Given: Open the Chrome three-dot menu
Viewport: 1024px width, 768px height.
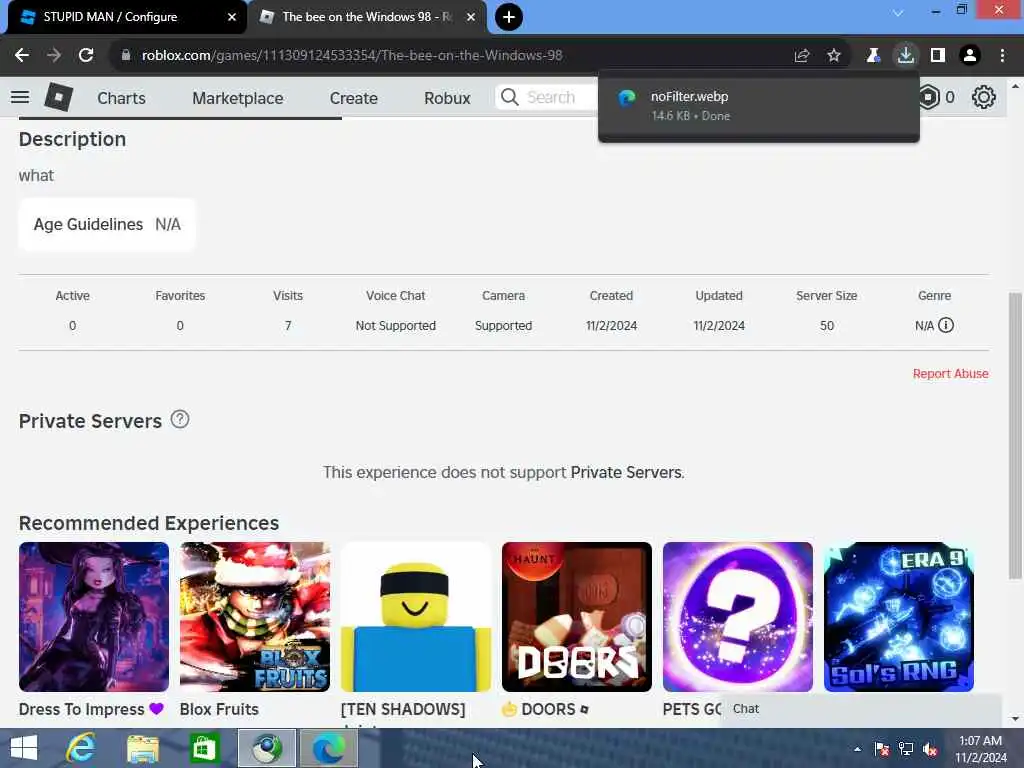Looking at the screenshot, I should coord(1002,56).
